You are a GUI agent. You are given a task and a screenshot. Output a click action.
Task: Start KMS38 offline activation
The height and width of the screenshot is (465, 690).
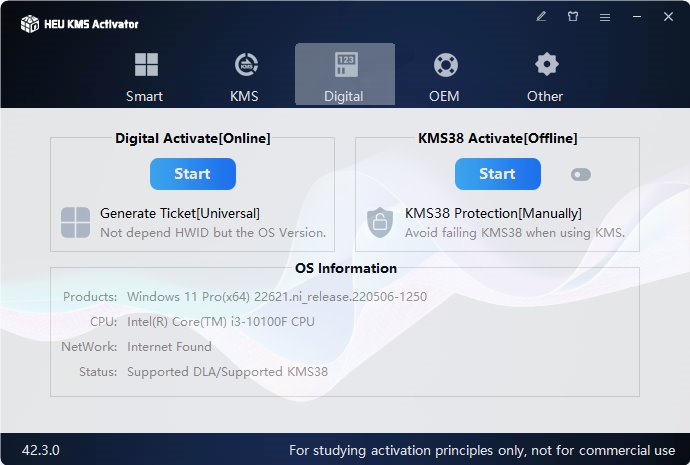[x=498, y=174]
